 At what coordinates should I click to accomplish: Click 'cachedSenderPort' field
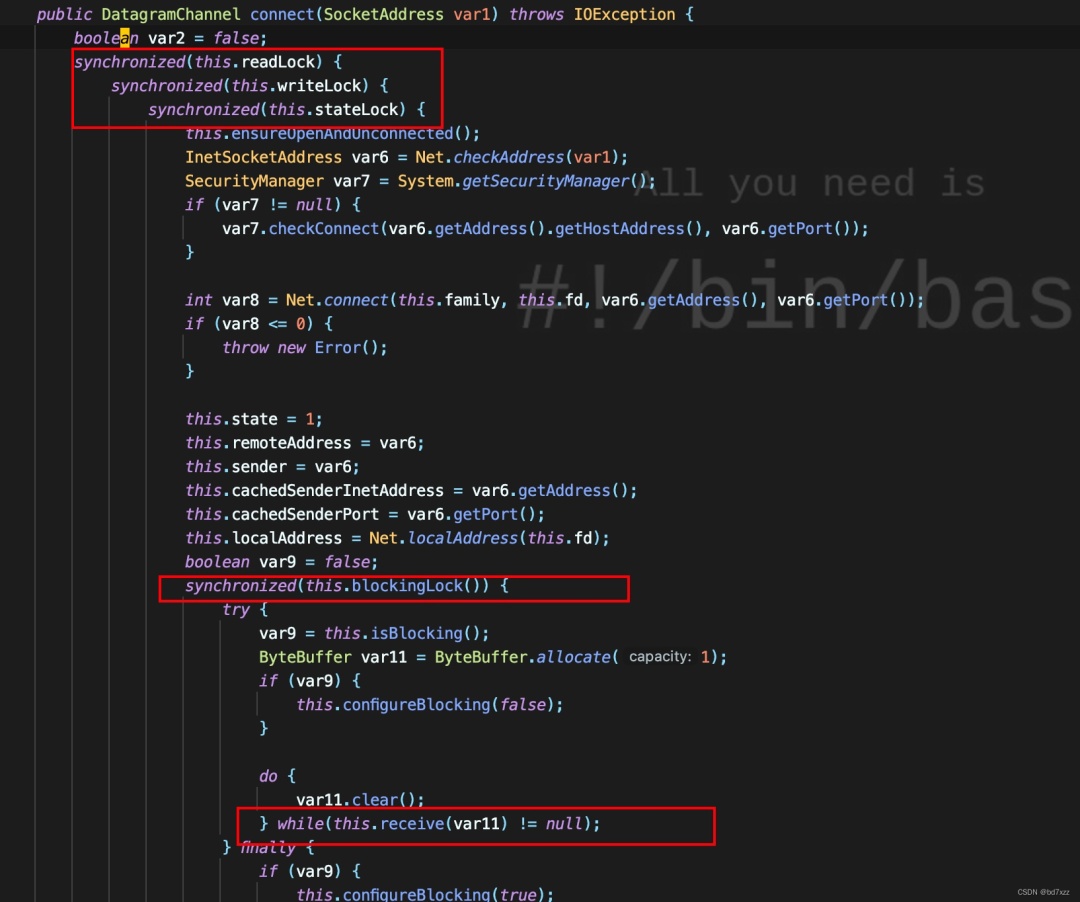click(x=305, y=514)
